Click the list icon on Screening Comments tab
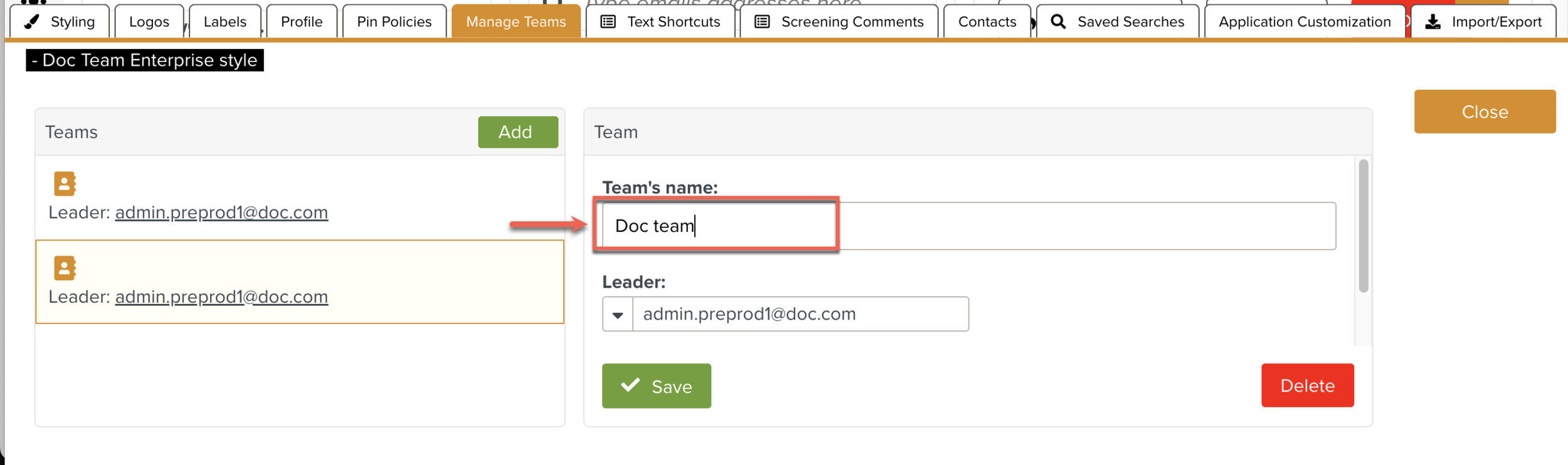 coord(762,22)
